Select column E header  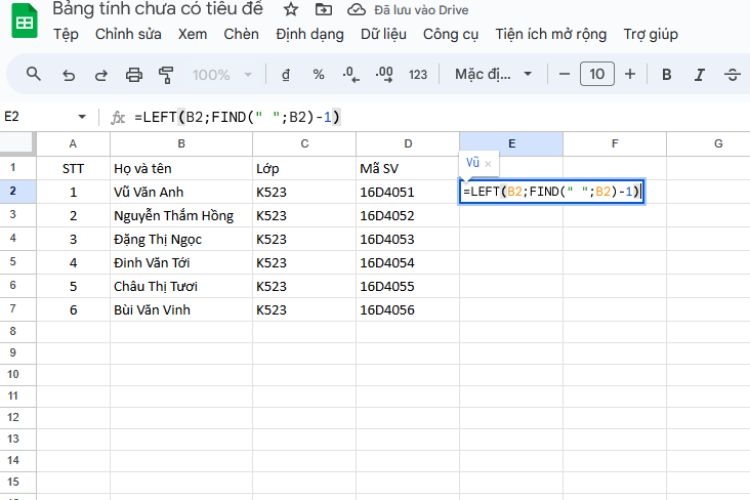[511, 144]
